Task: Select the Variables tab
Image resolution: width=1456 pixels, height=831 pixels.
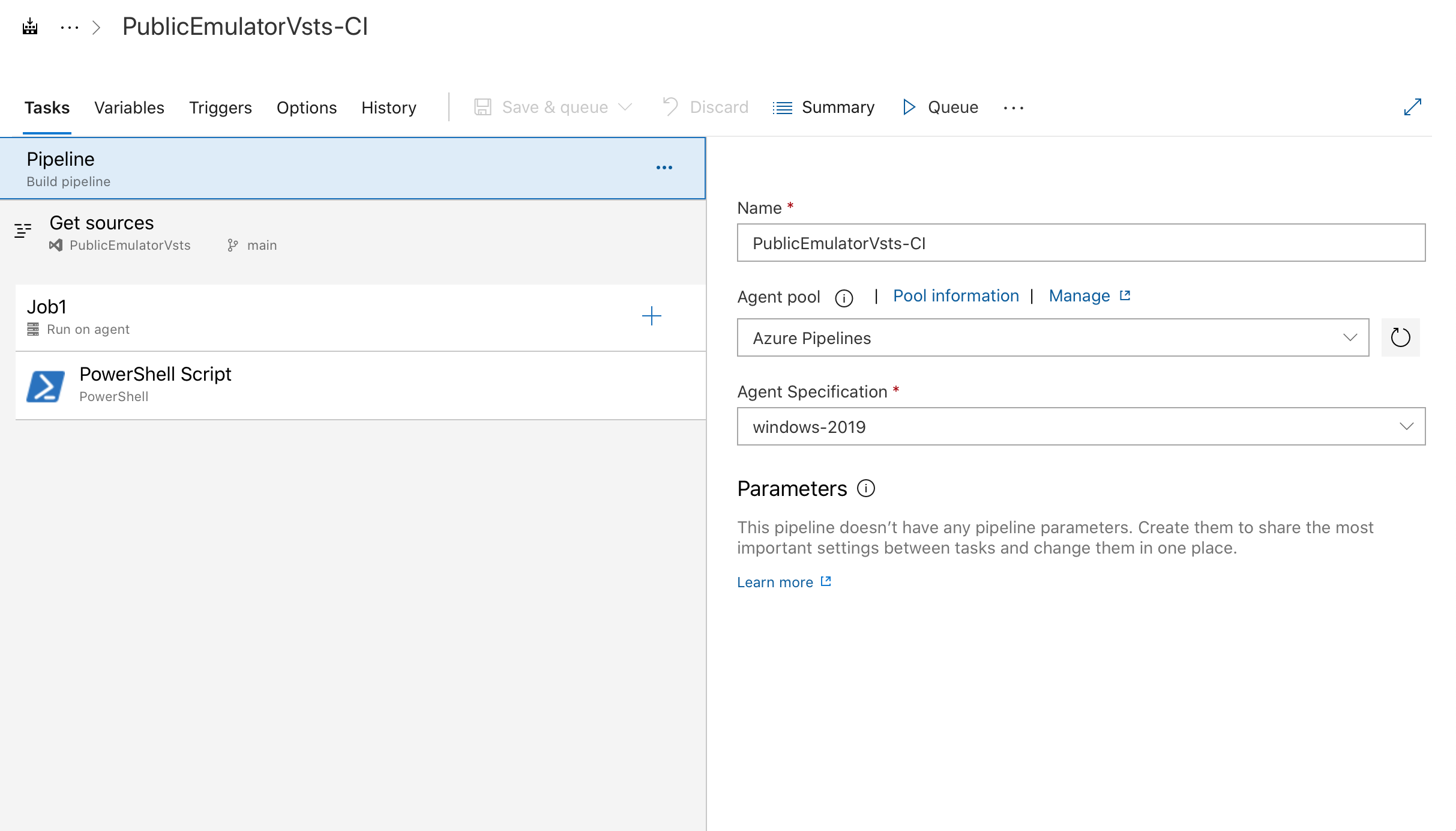Action: click(129, 108)
